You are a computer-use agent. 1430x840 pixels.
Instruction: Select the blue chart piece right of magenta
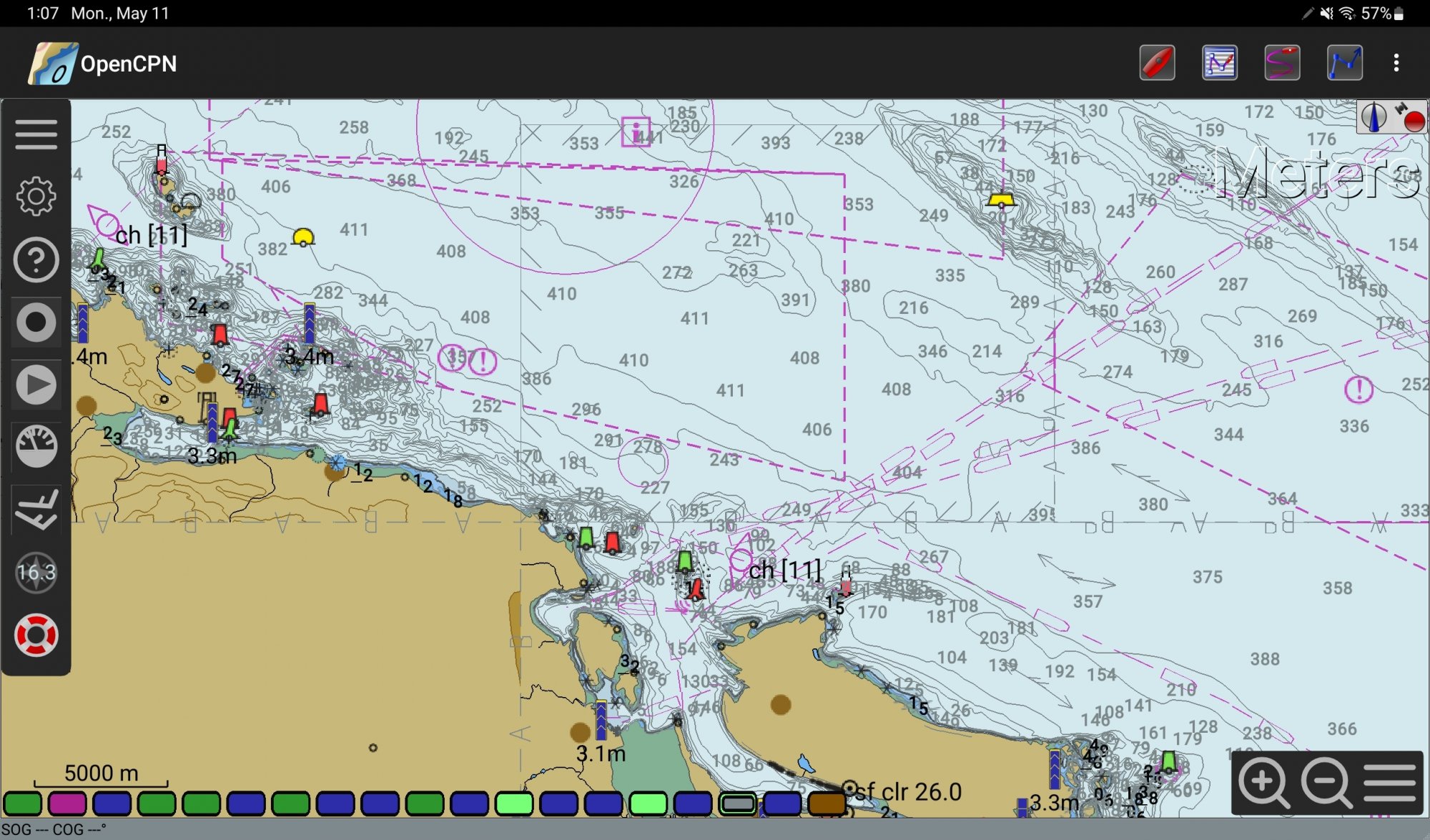(112, 804)
